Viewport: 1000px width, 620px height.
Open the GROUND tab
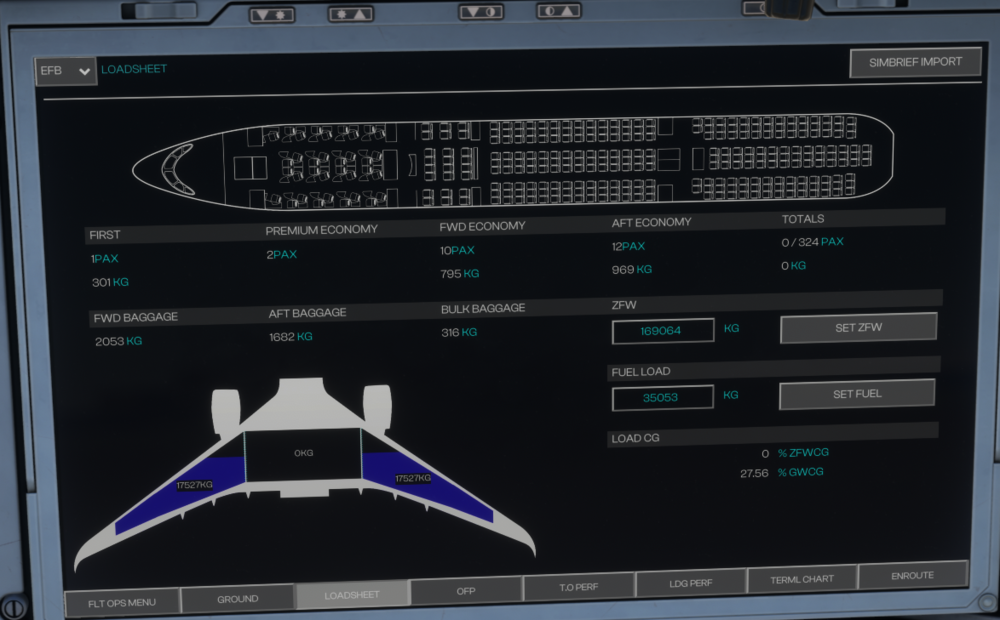pos(238,599)
